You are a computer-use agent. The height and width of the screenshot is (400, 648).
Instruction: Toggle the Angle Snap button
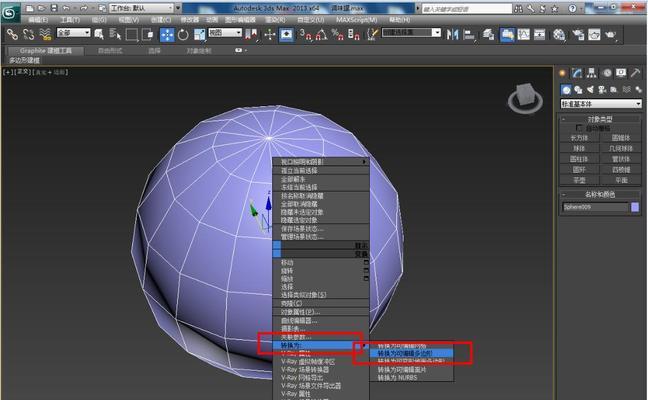click(x=322, y=34)
